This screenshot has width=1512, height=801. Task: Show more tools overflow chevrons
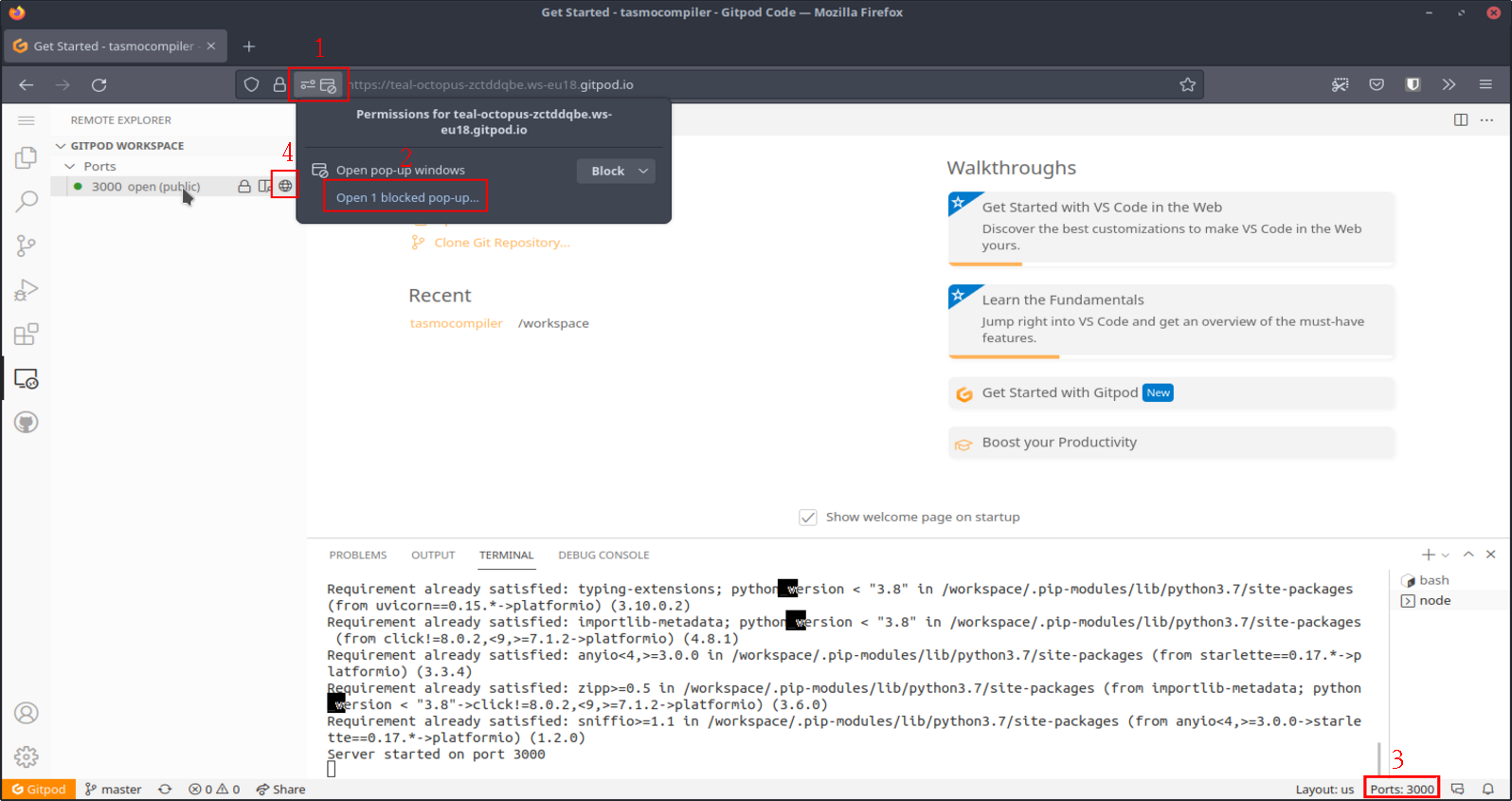[x=1449, y=84]
